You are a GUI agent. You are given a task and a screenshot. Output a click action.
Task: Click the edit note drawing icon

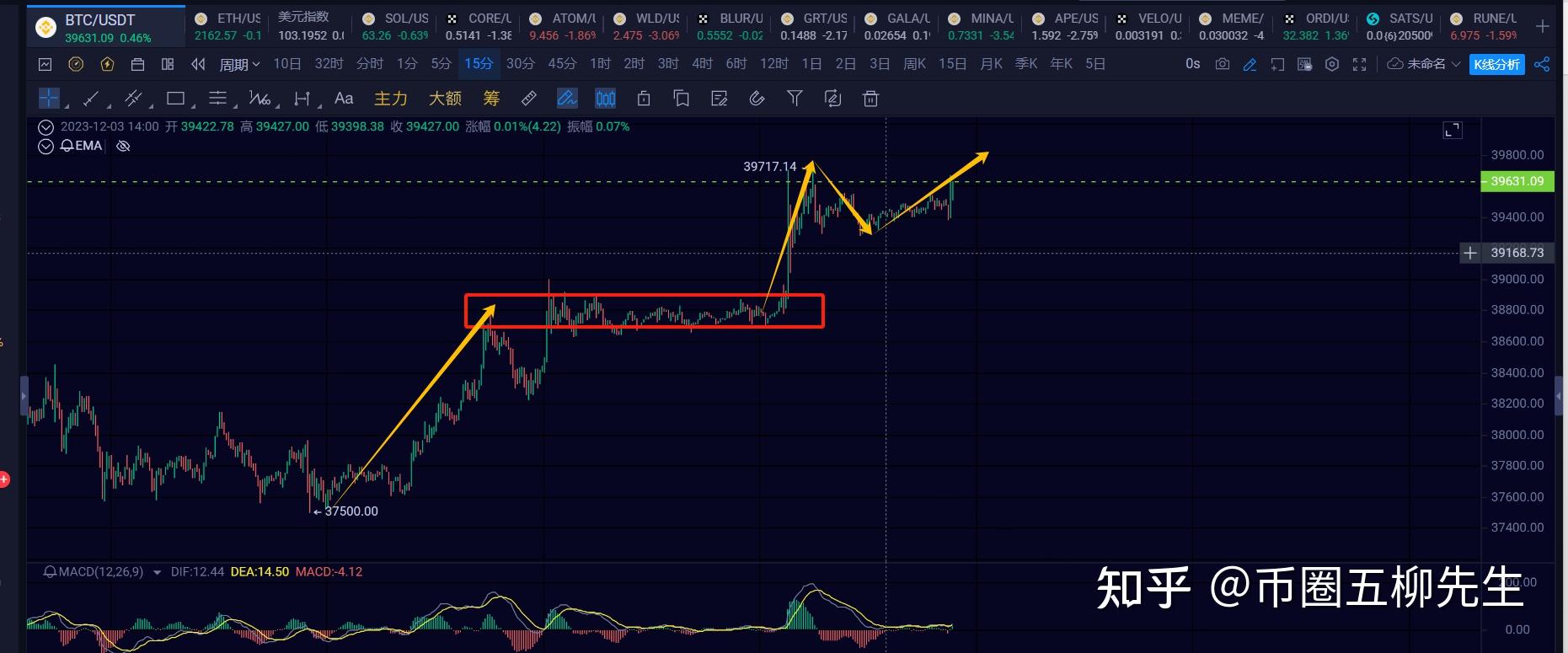(719, 99)
